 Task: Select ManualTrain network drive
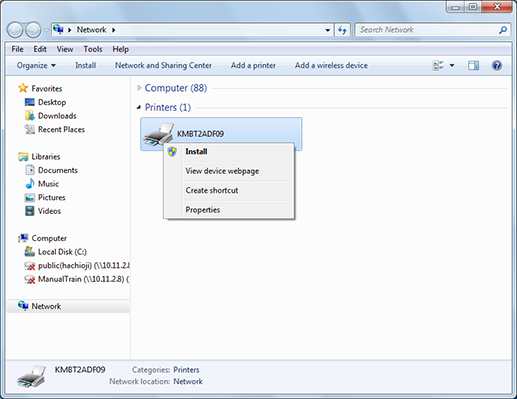pyautogui.click(x=77, y=279)
